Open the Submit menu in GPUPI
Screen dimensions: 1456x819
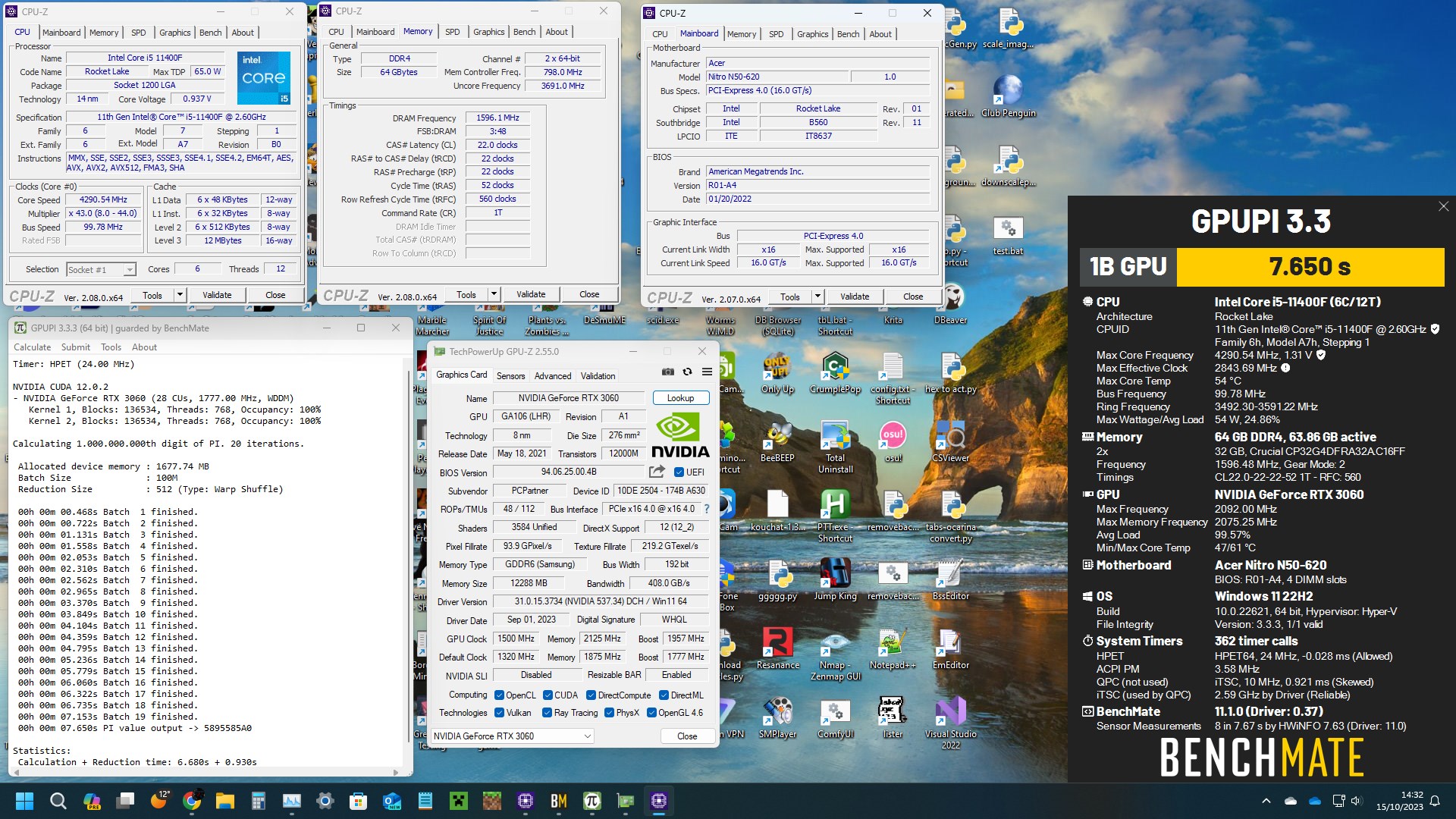coord(75,347)
